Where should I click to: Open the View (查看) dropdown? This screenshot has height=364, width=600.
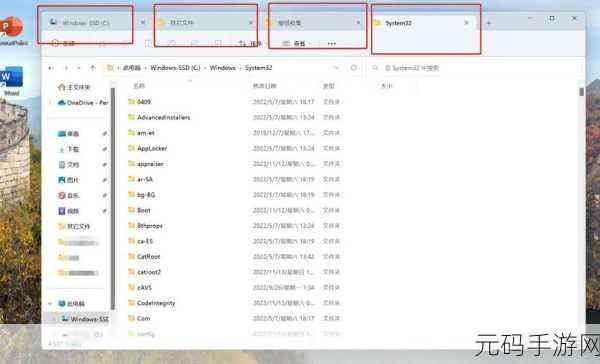tap(297, 44)
